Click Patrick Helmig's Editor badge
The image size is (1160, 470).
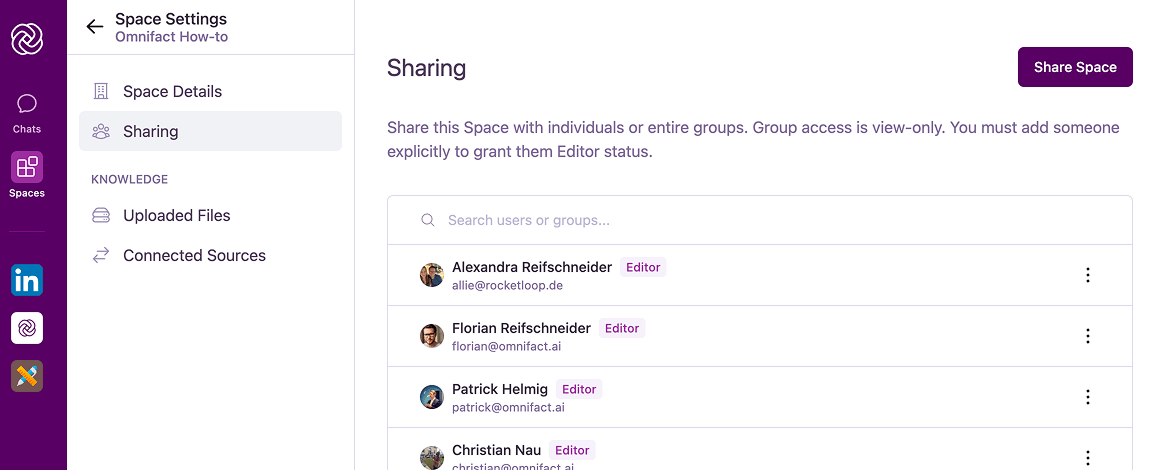point(579,389)
